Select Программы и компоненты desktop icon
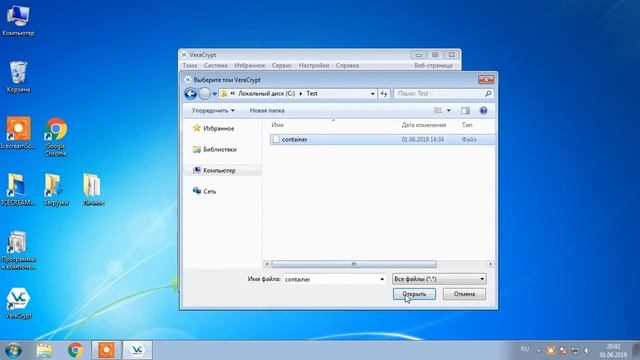The height and width of the screenshot is (360, 640). [x=18, y=250]
